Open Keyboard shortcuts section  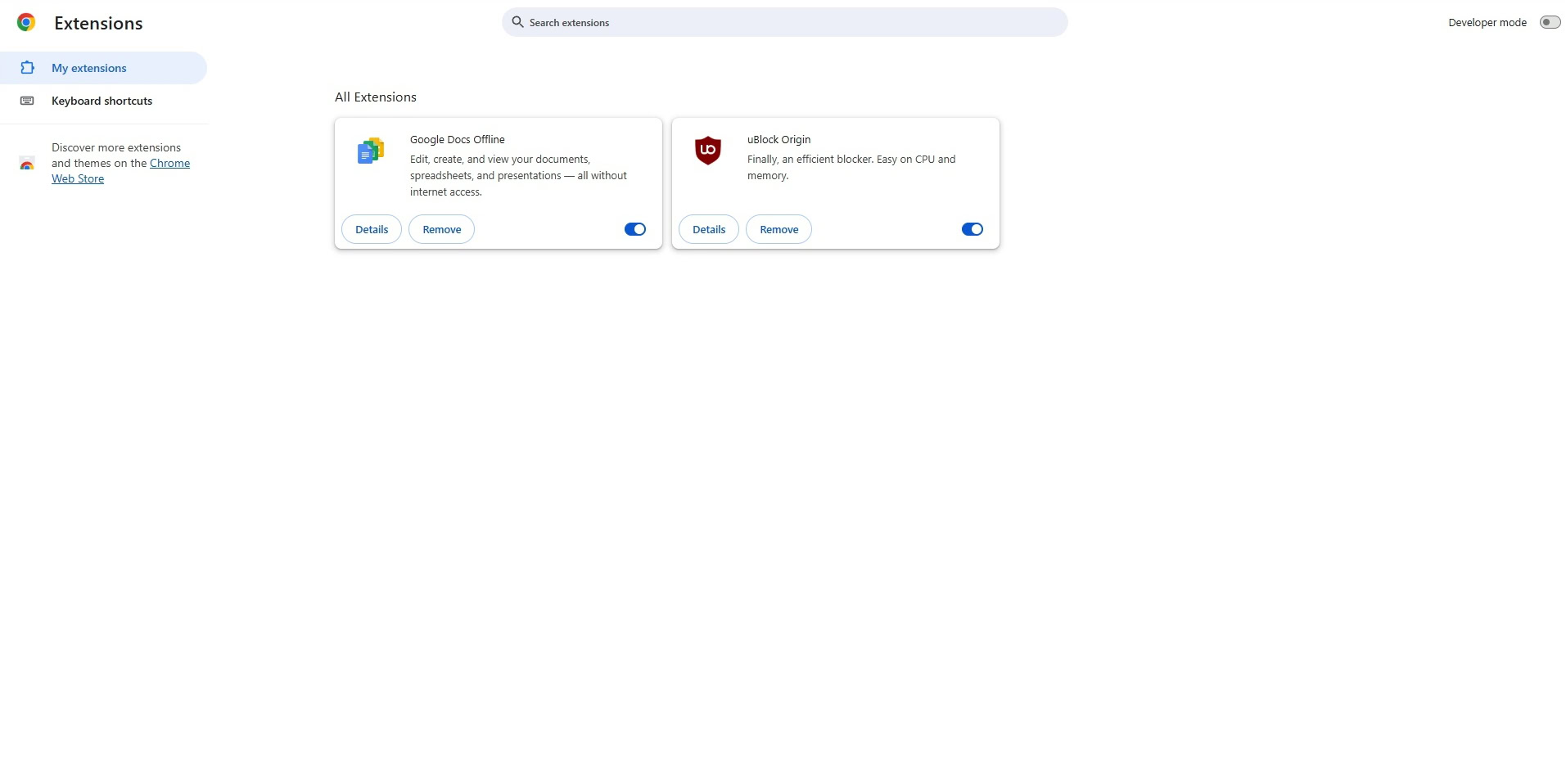click(103, 101)
